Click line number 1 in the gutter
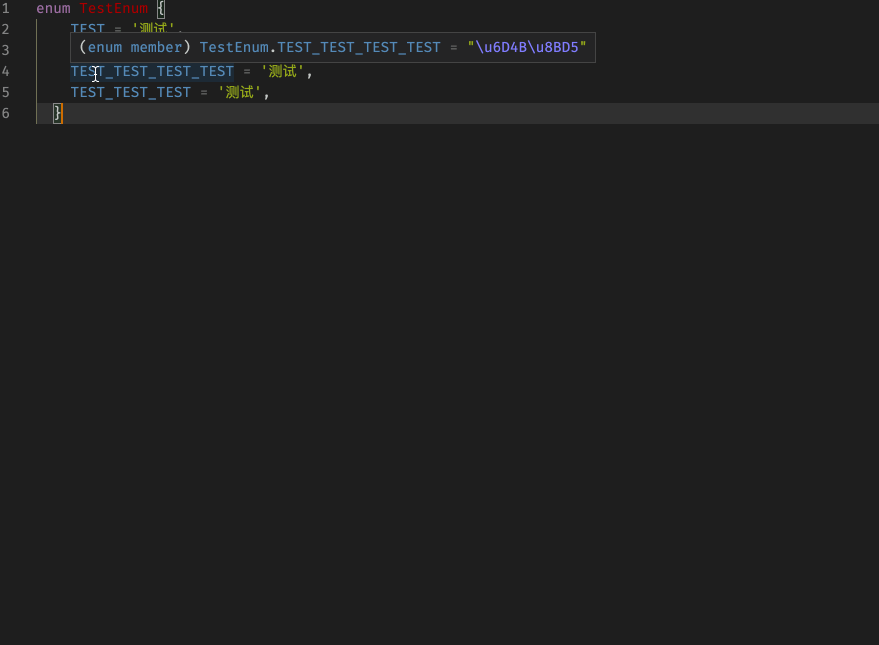 [x=6, y=8]
